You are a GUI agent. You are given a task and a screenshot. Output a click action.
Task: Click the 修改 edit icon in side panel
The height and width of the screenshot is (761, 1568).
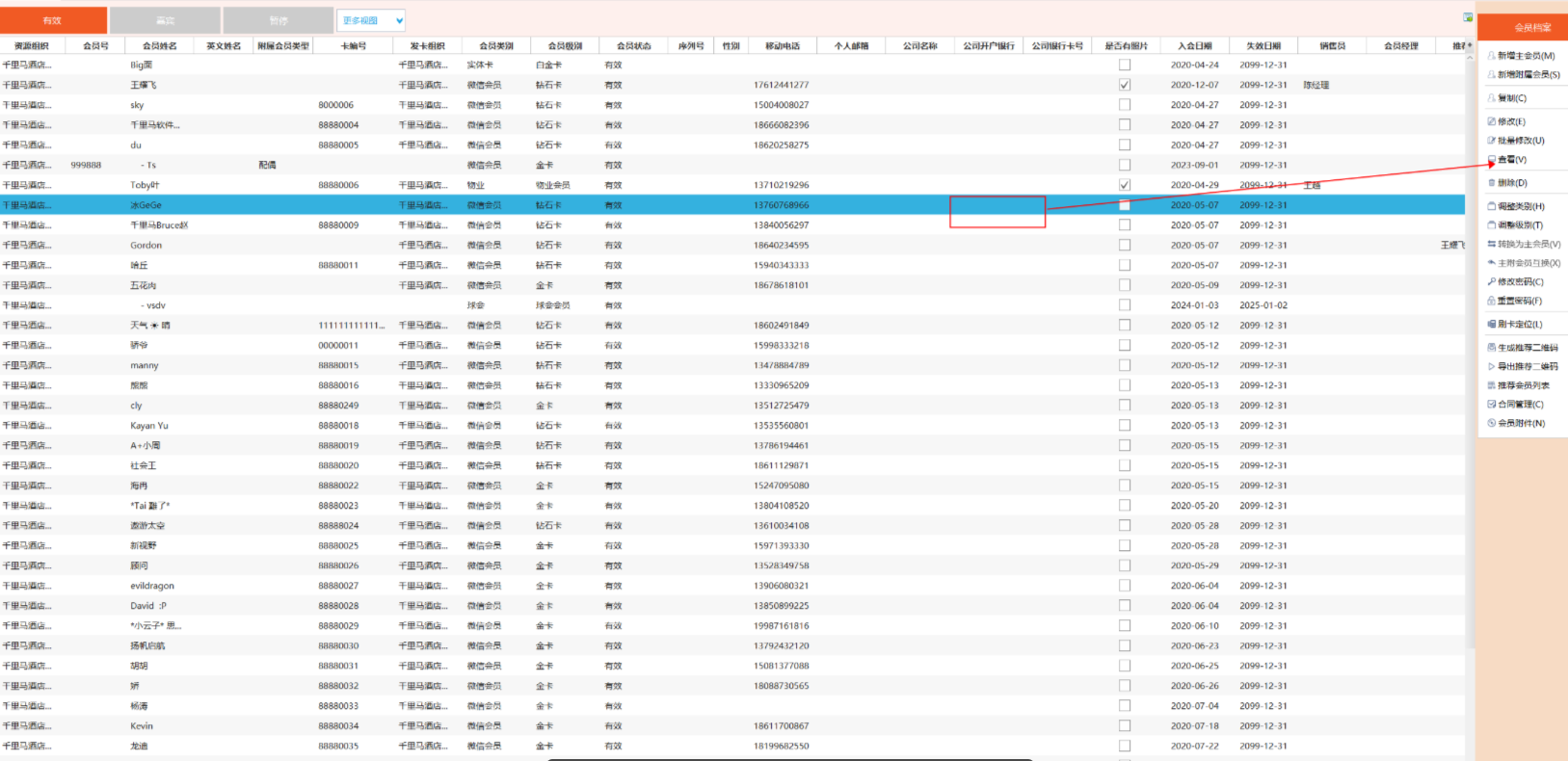[x=1492, y=121]
